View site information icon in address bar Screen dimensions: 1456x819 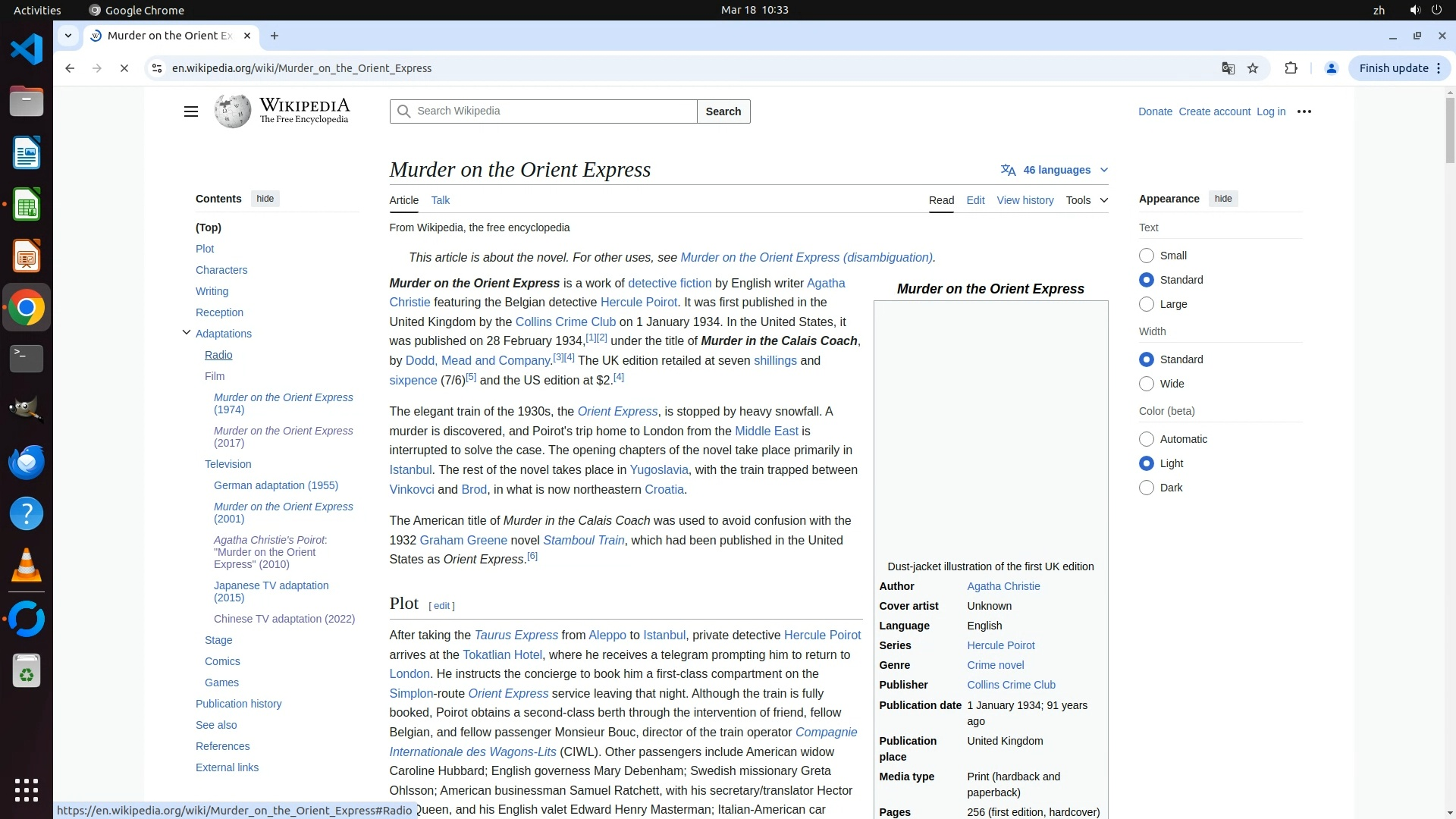coord(157,68)
